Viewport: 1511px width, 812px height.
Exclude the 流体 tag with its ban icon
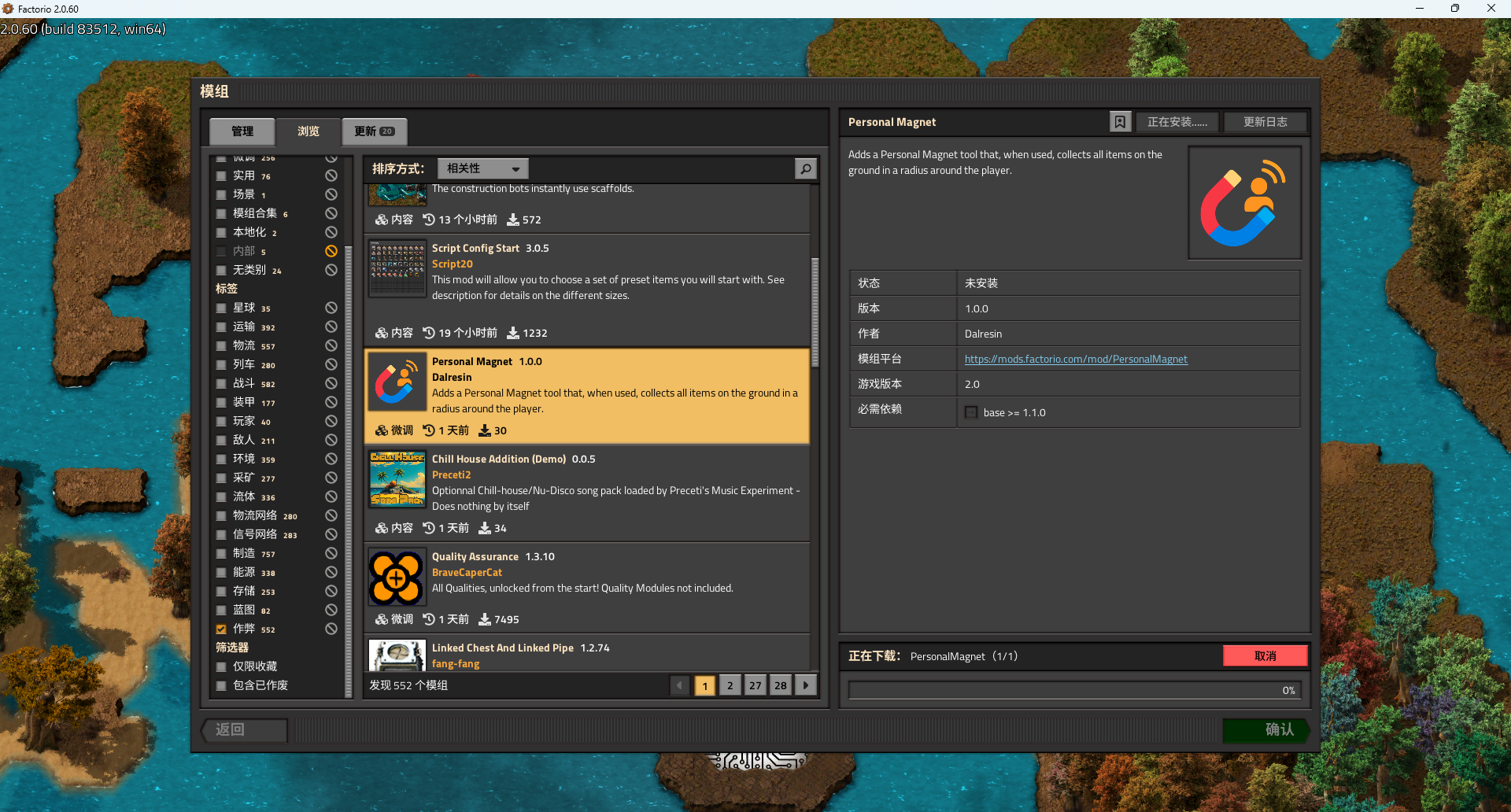click(x=331, y=496)
